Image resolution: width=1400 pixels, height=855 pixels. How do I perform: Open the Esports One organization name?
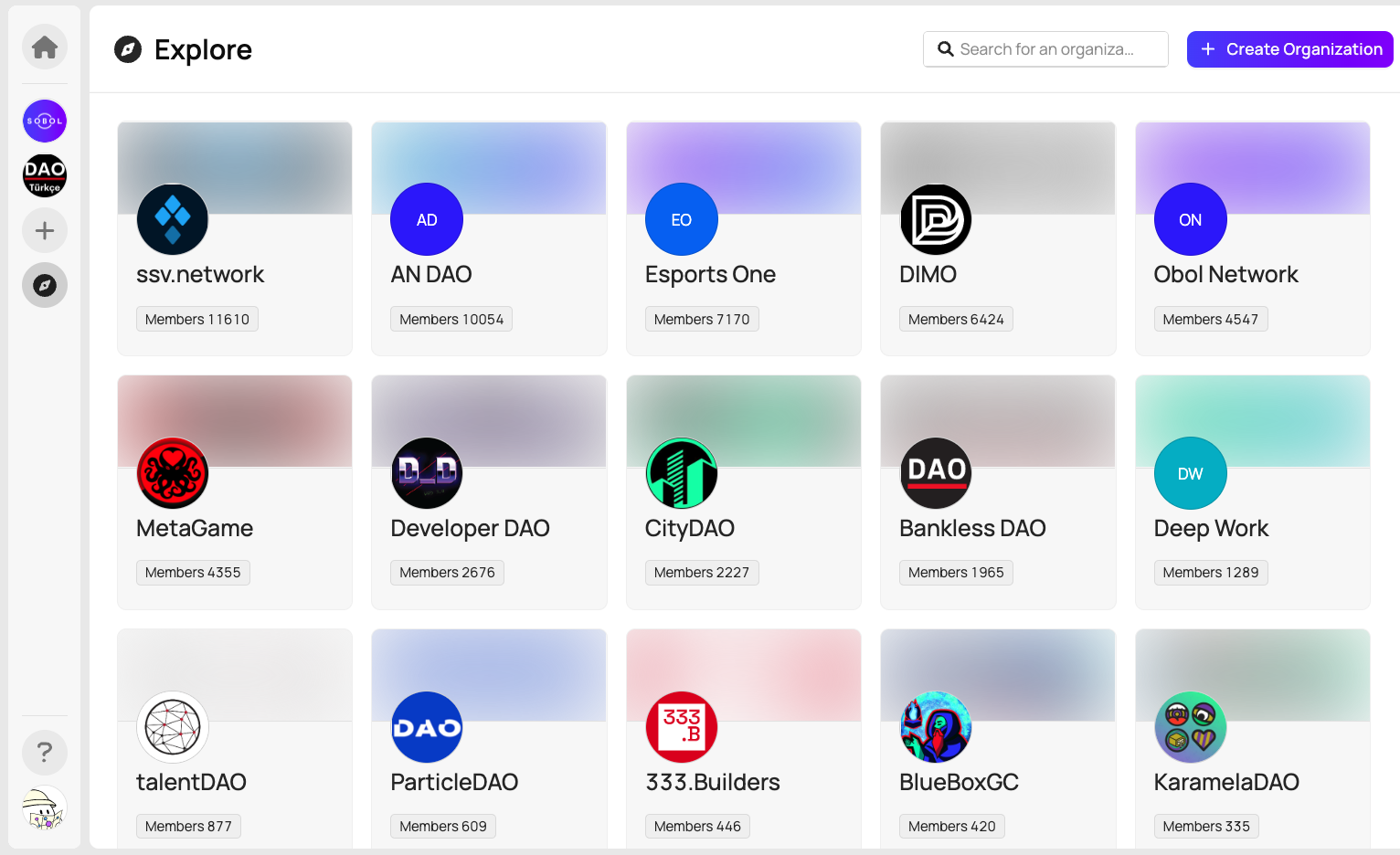[x=710, y=274]
